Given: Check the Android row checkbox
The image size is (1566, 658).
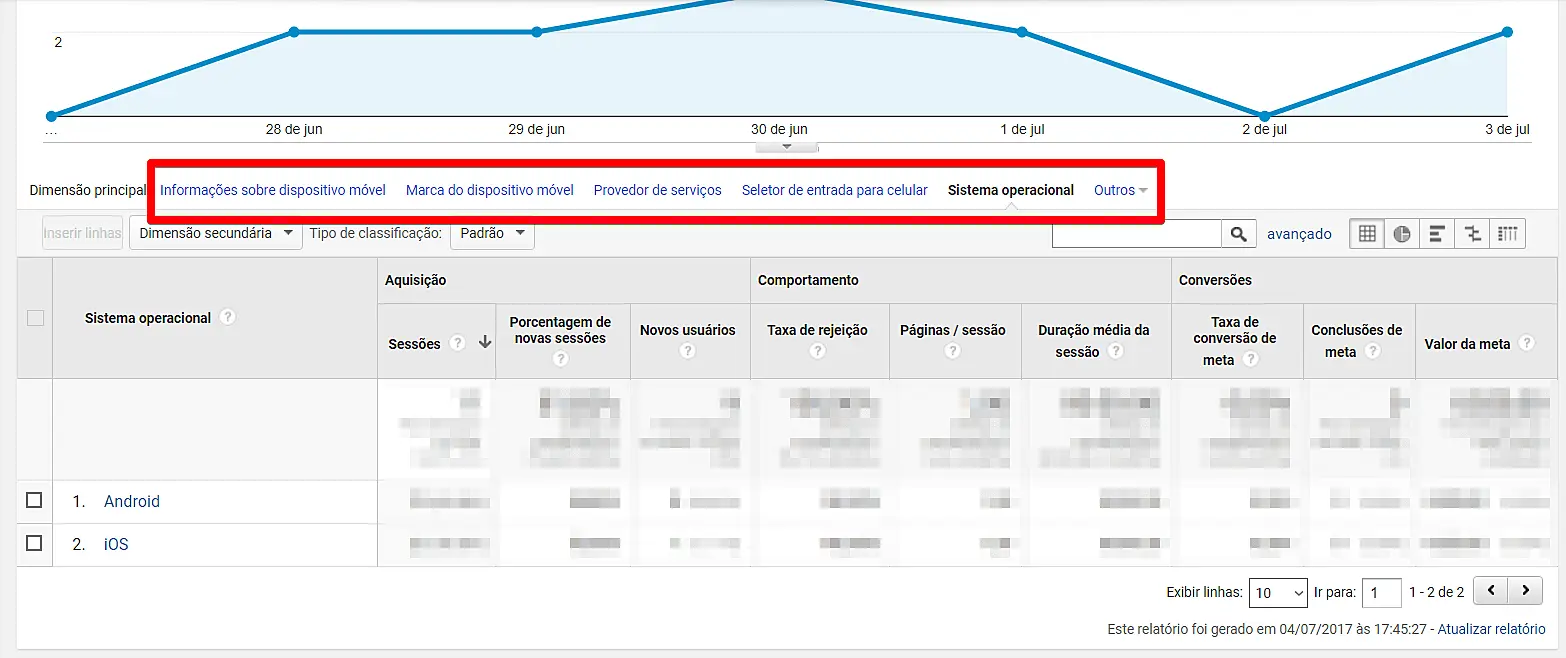Looking at the screenshot, I should (34, 500).
